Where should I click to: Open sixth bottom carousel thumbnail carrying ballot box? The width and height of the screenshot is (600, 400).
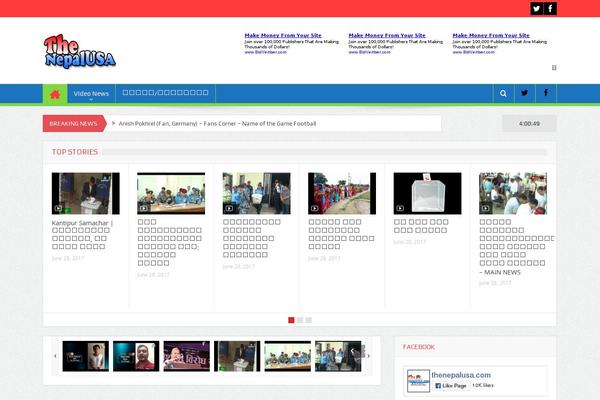338,356
